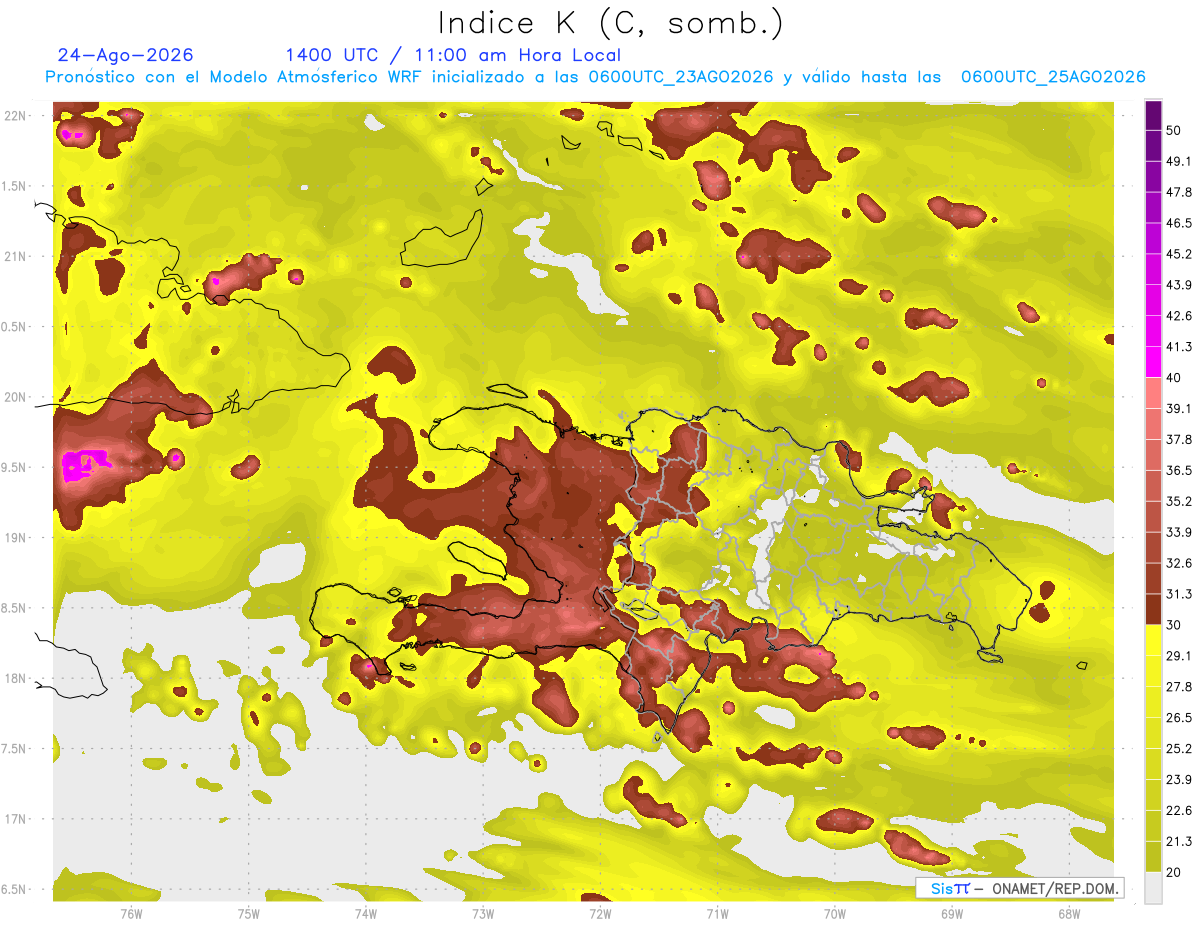Click the map title "Indice K (C, somb.)"
This screenshot has width=1200, height=927.
point(611,23)
